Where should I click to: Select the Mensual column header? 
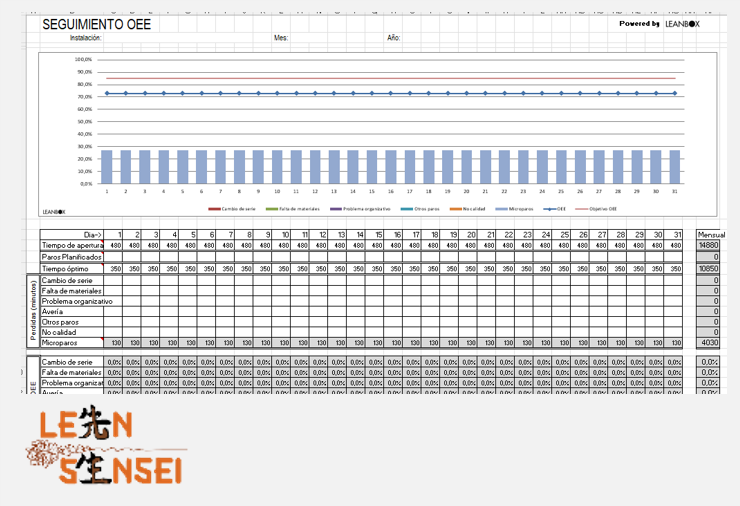(709, 234)
